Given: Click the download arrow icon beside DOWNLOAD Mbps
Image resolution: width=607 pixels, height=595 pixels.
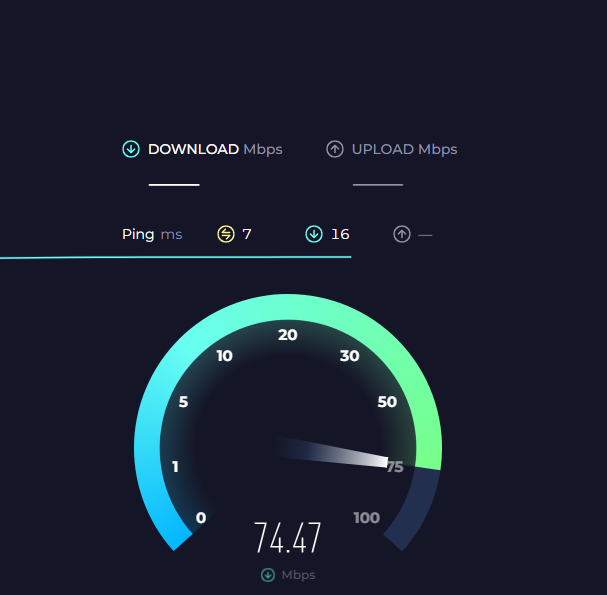Looking at the screenshot, I should [131, 149].
